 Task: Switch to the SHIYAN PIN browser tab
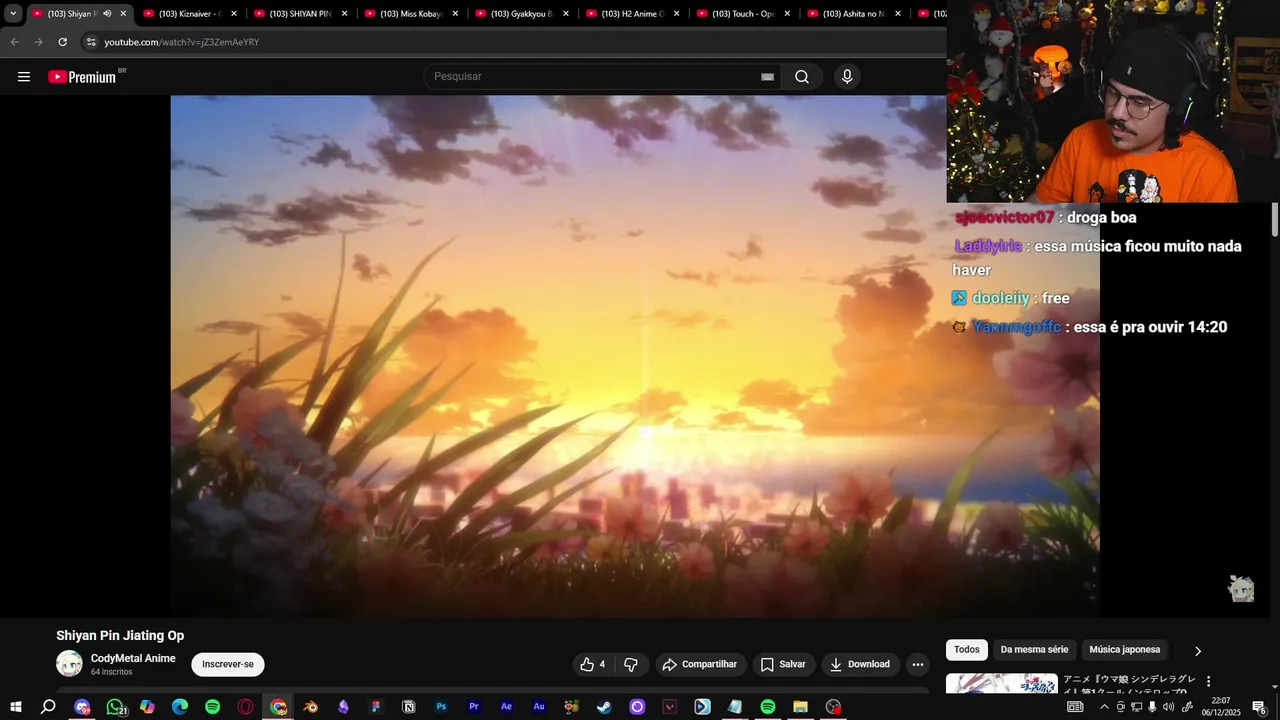coord(299,14)
